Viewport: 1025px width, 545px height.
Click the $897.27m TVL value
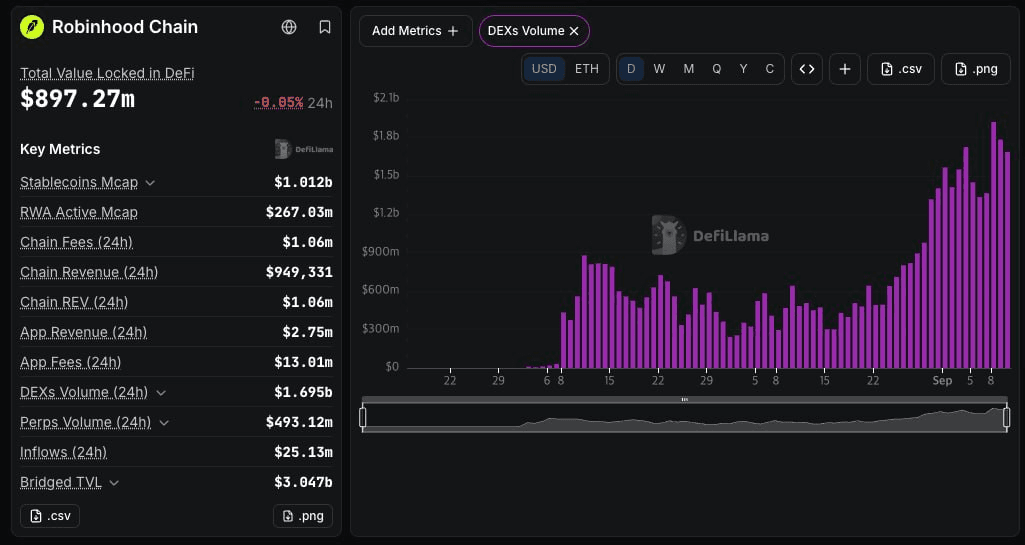[x=77, y=99]
